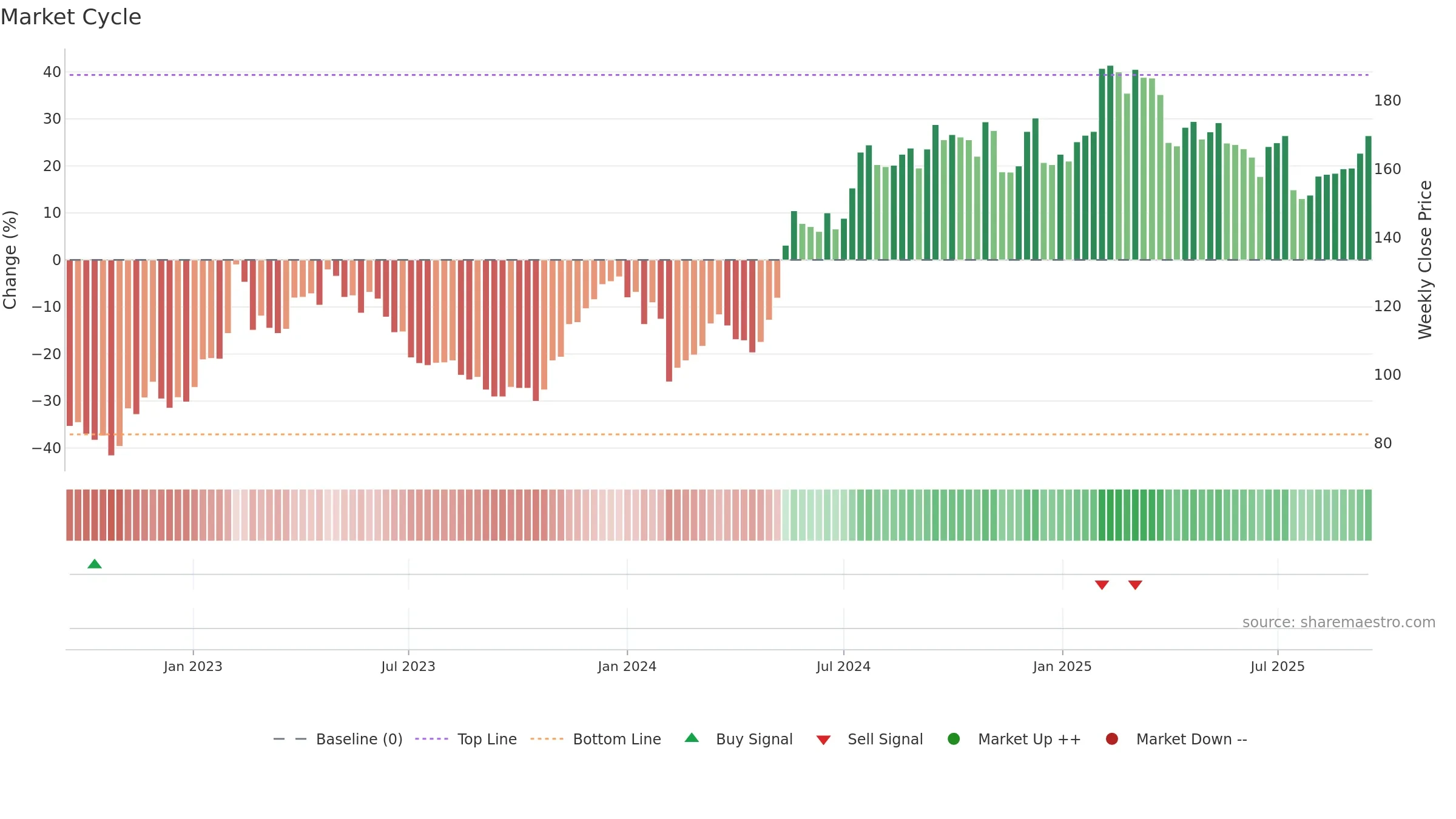
Task: Toggle the Baseline (0) legend entry
Action: [x=338, y=739]
